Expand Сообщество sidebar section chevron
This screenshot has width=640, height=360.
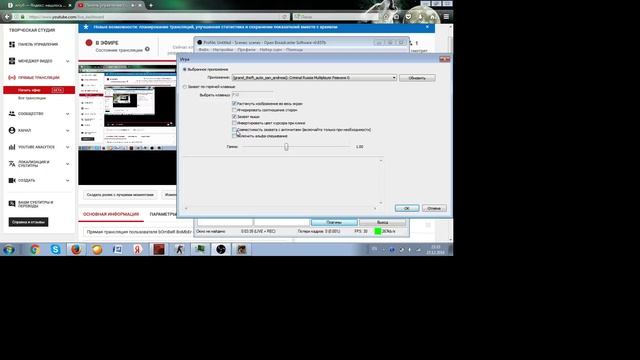pyautogui.click(x=68, y=114)
